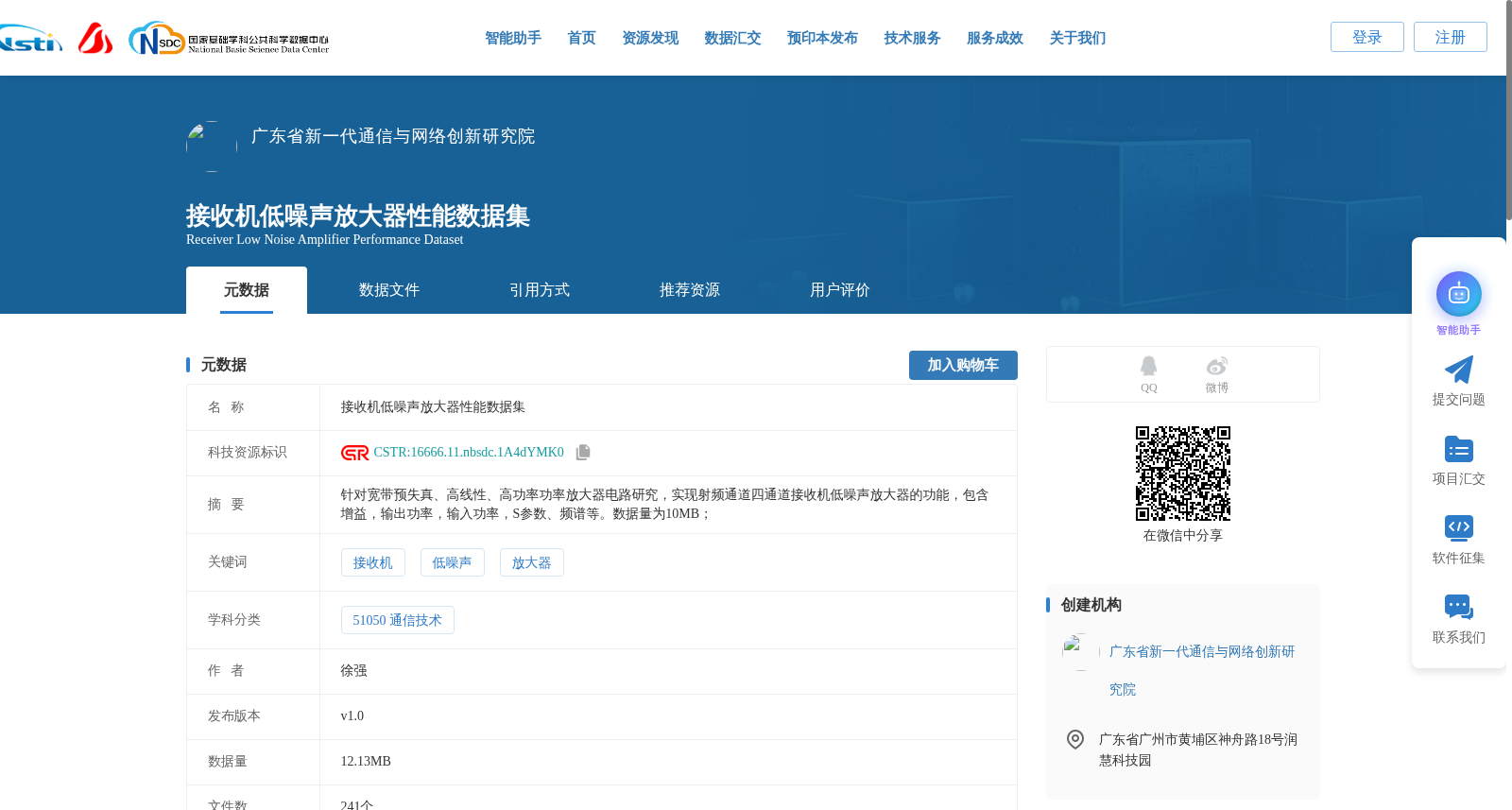Click the 51050 通信技术 subject tag
Viewport: 1512px width, 810px height.
(397, 620)
